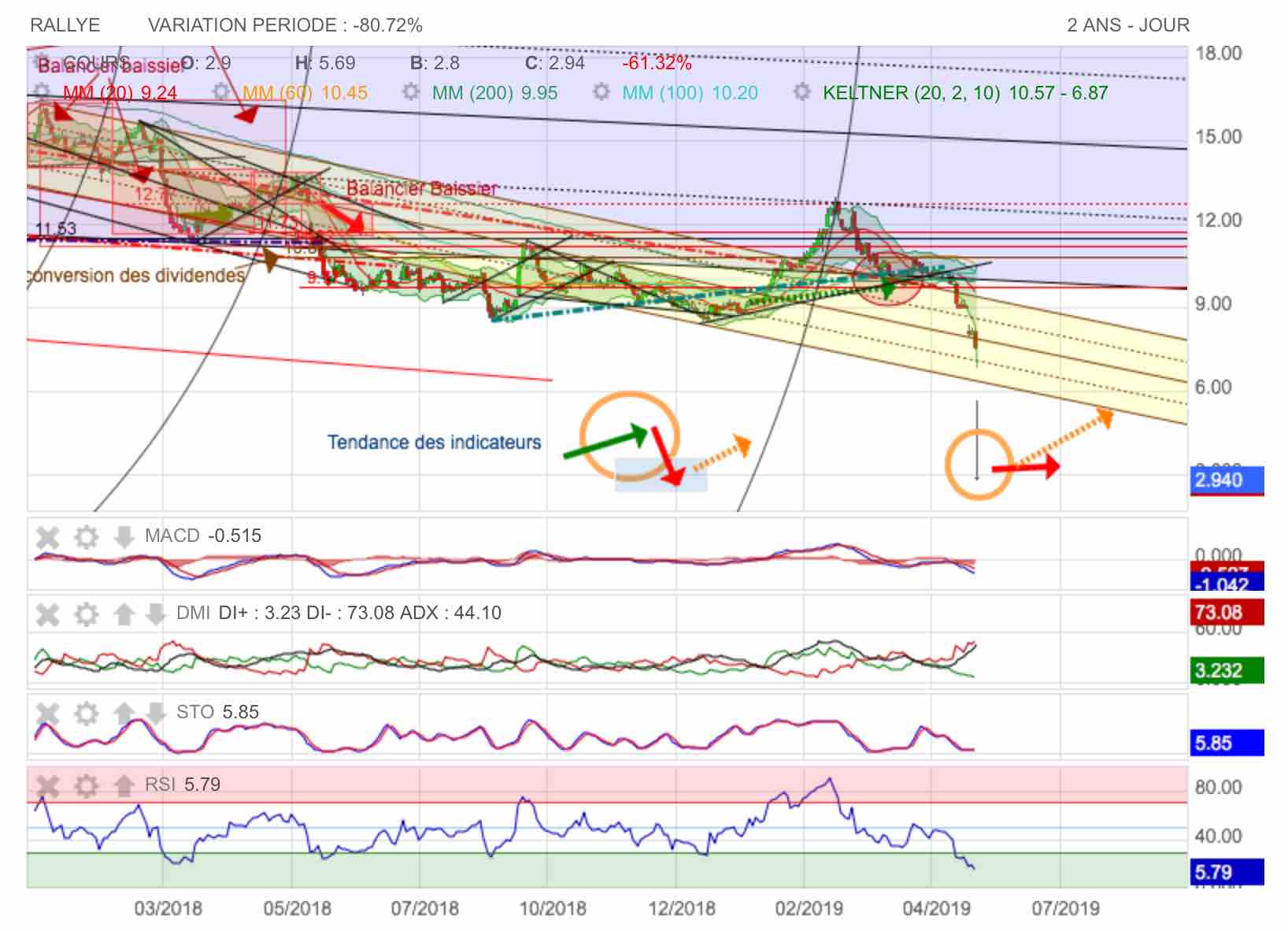Click the RSI 5.79 label

click(183, 784)
